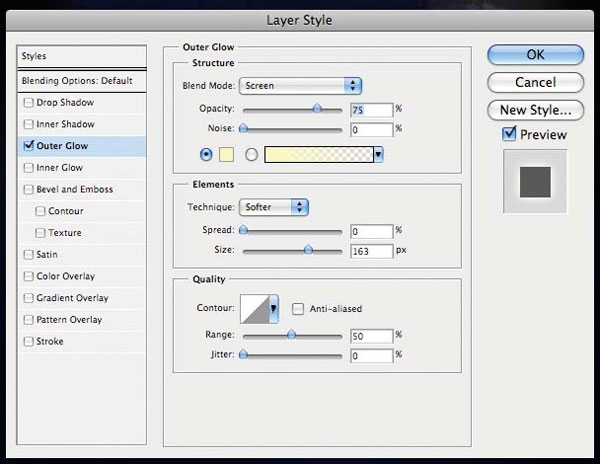This screenshot has width=600, height=464.
Task: Select the Gradient Overlay label
Action: click(x=72, y=298)
